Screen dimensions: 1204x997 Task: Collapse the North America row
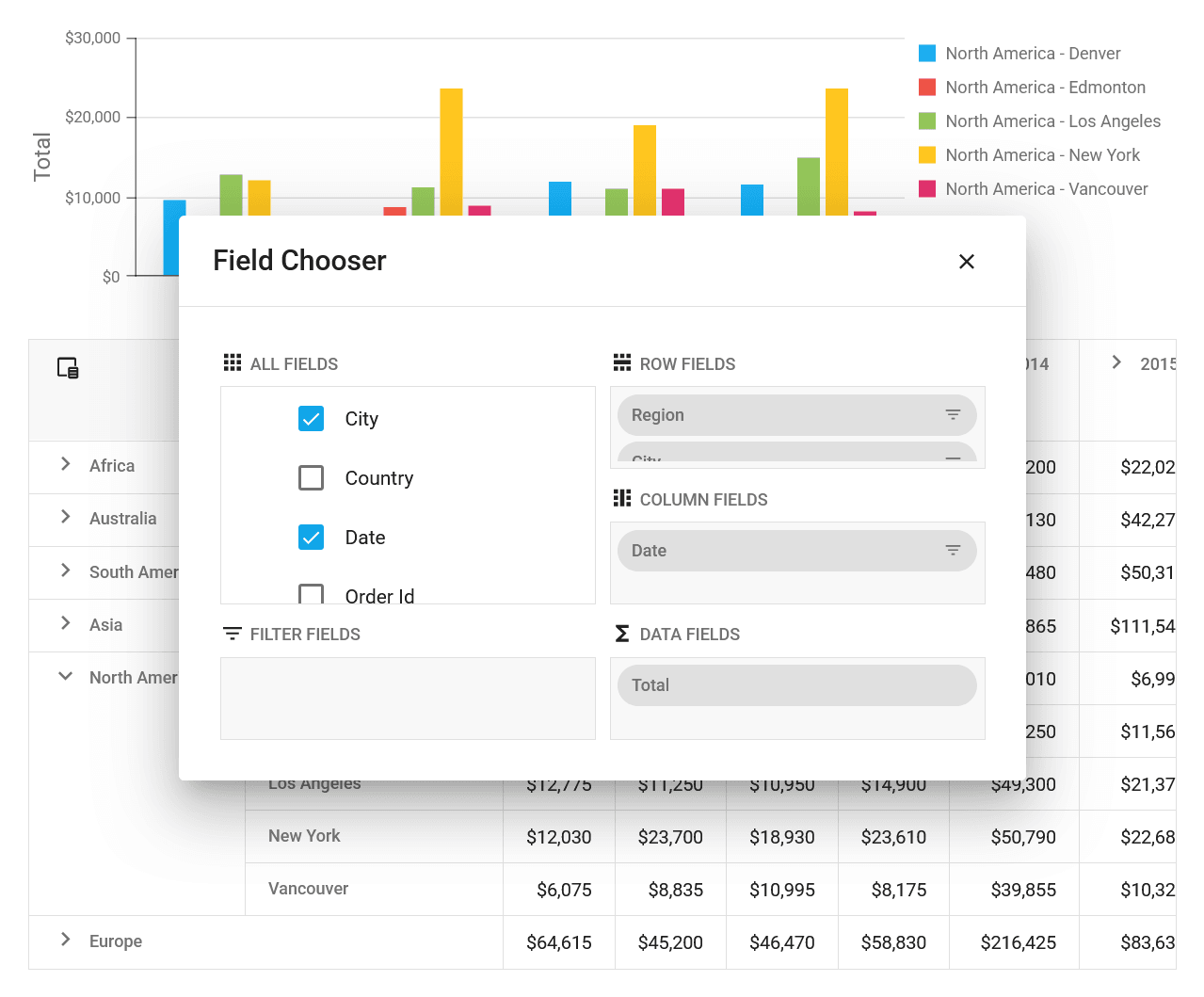pyautogui.click(x=66, y=676)
